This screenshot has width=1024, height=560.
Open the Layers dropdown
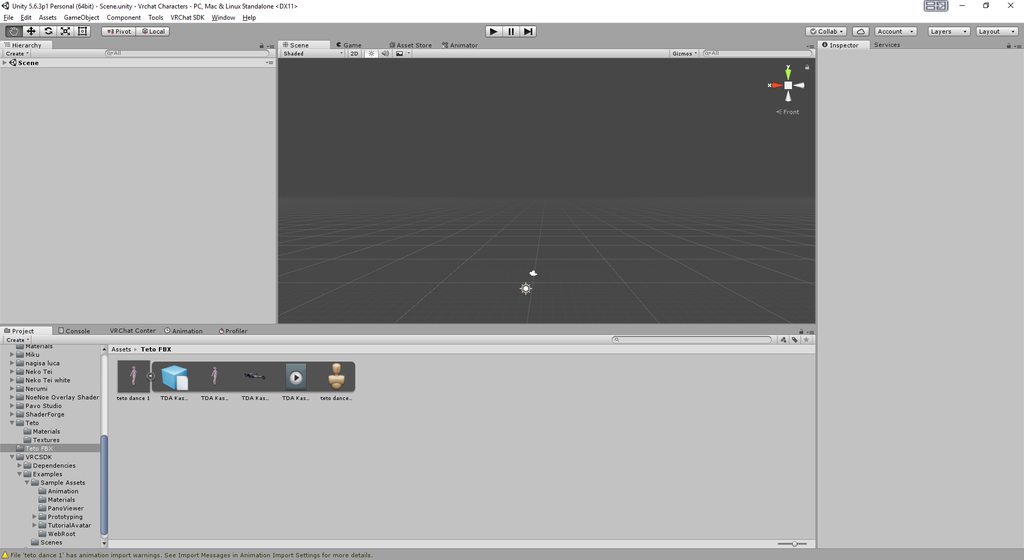pyautogui.click(x=948, y=31)
